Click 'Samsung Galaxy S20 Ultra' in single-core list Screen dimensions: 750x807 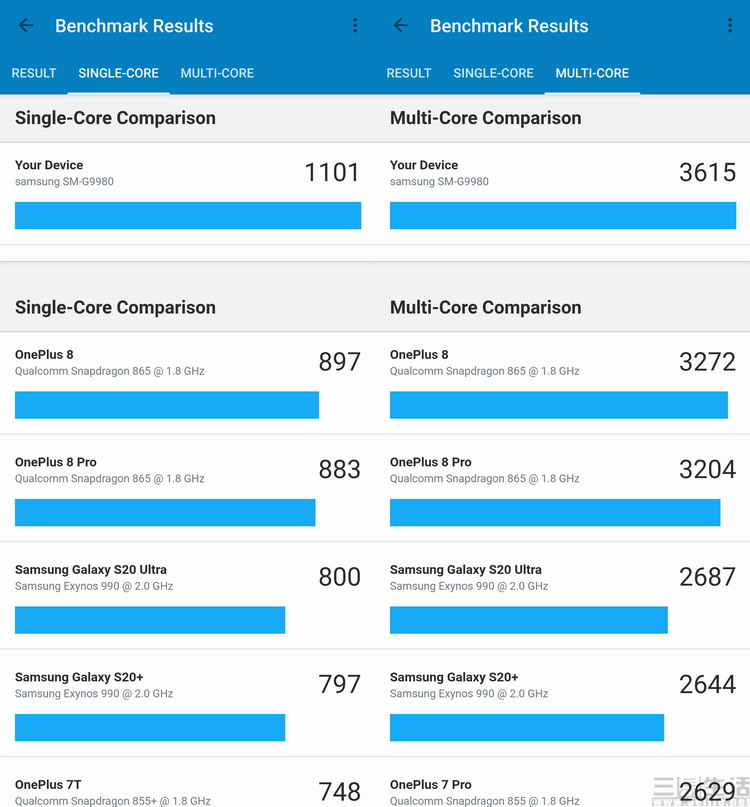click(x=91, y=570)
